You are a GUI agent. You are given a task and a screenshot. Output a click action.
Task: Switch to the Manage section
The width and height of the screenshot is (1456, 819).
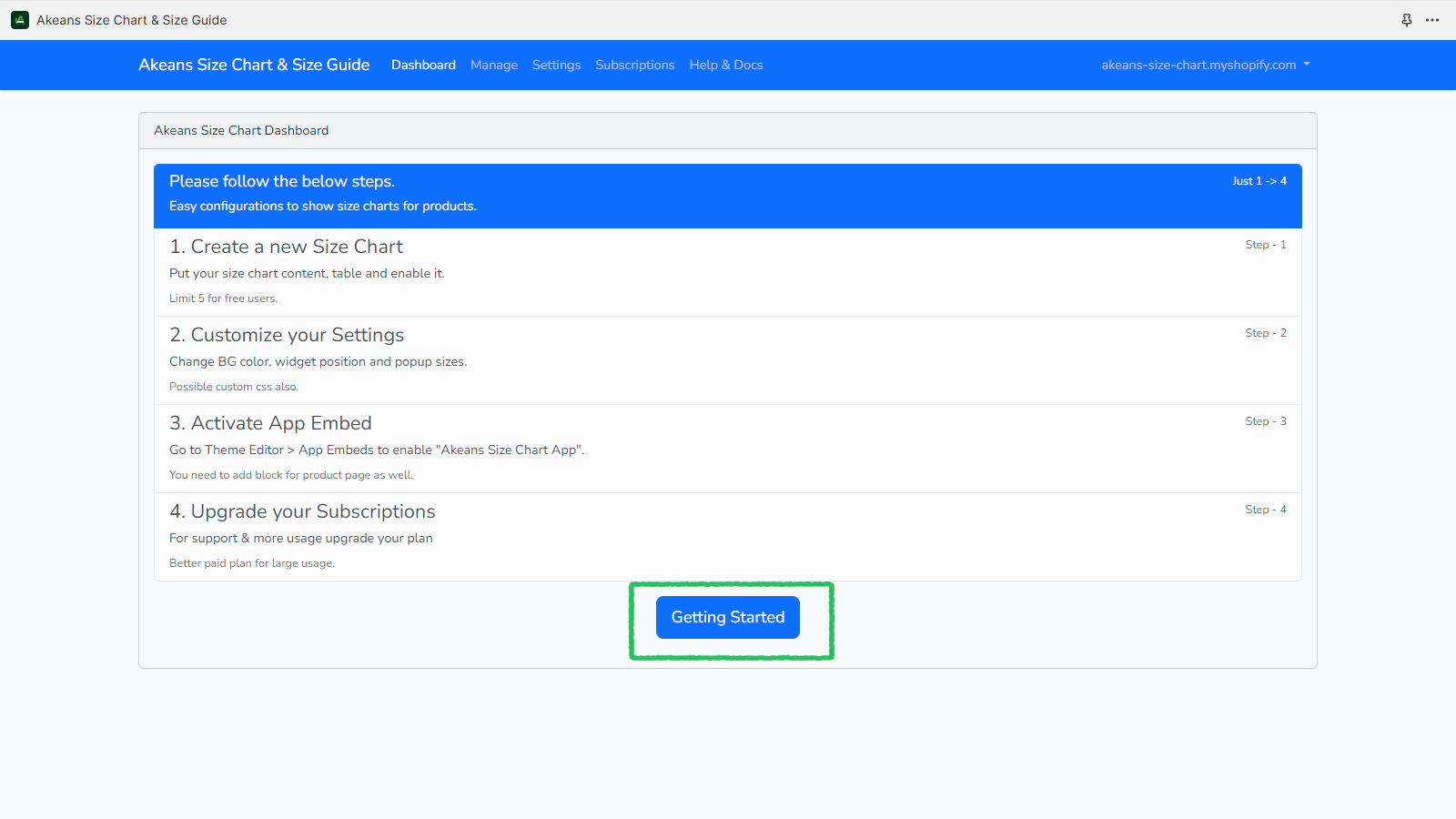click(x=494, y=65)
